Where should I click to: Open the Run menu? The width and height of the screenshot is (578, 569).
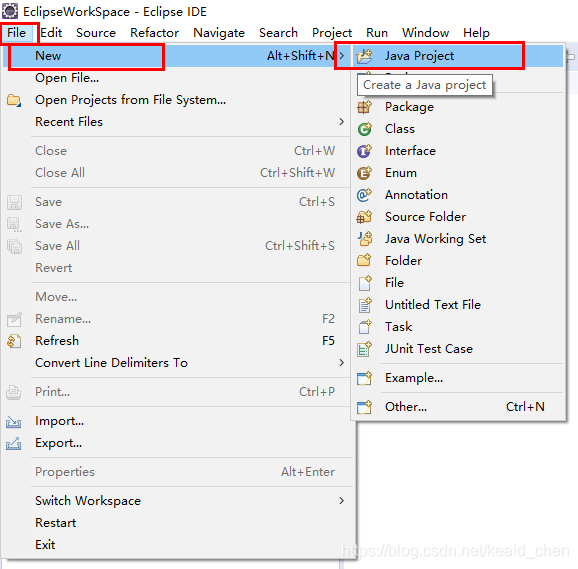pyautogui.click(x=377, y=33)
